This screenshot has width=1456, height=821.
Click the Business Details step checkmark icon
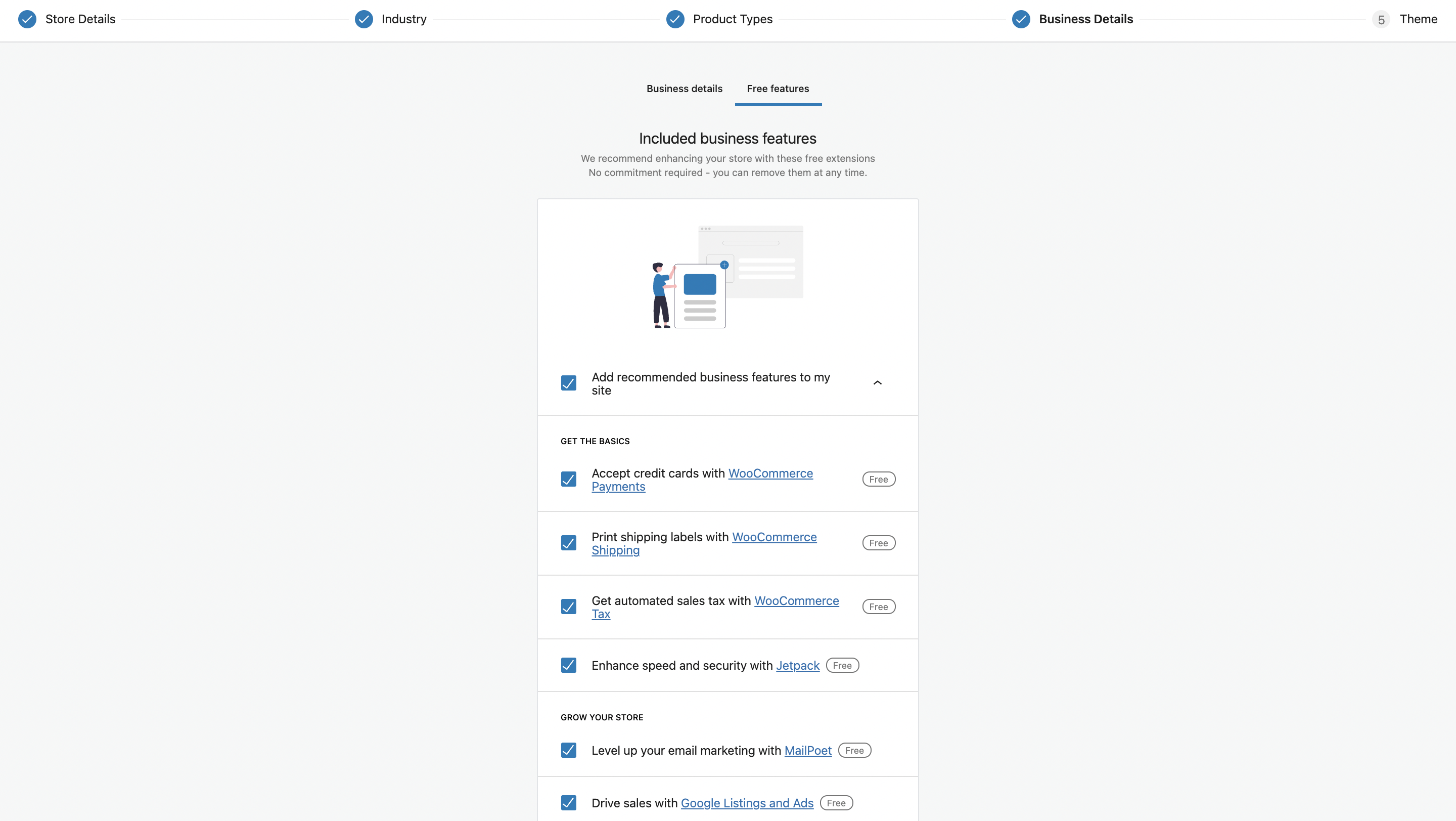1021,19
